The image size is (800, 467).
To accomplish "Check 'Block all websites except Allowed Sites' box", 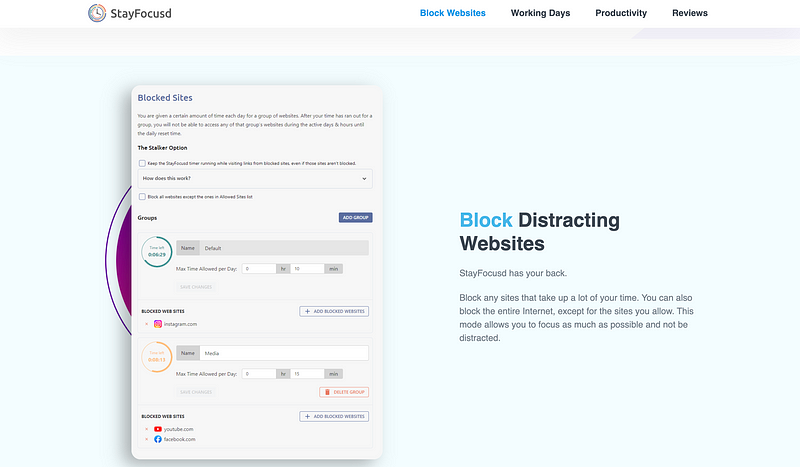I will 142,196.
